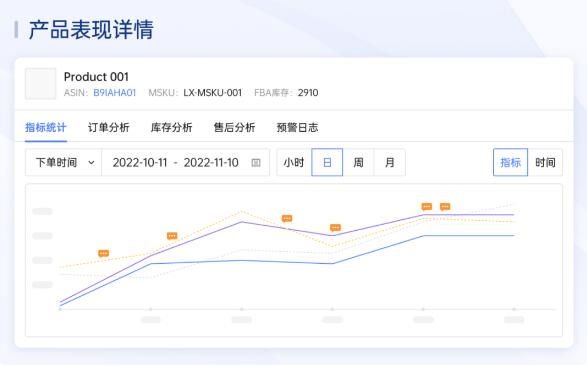Open the 订单分析 tab
This screenshot has width=587, height=367.
tap(109, 128)
